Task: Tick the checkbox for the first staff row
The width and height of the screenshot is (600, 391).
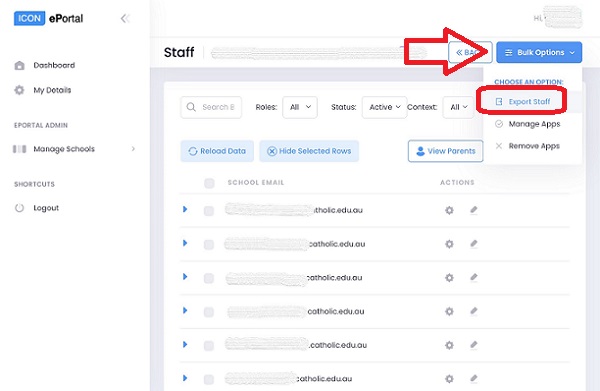Action: [x=209, y=211]
